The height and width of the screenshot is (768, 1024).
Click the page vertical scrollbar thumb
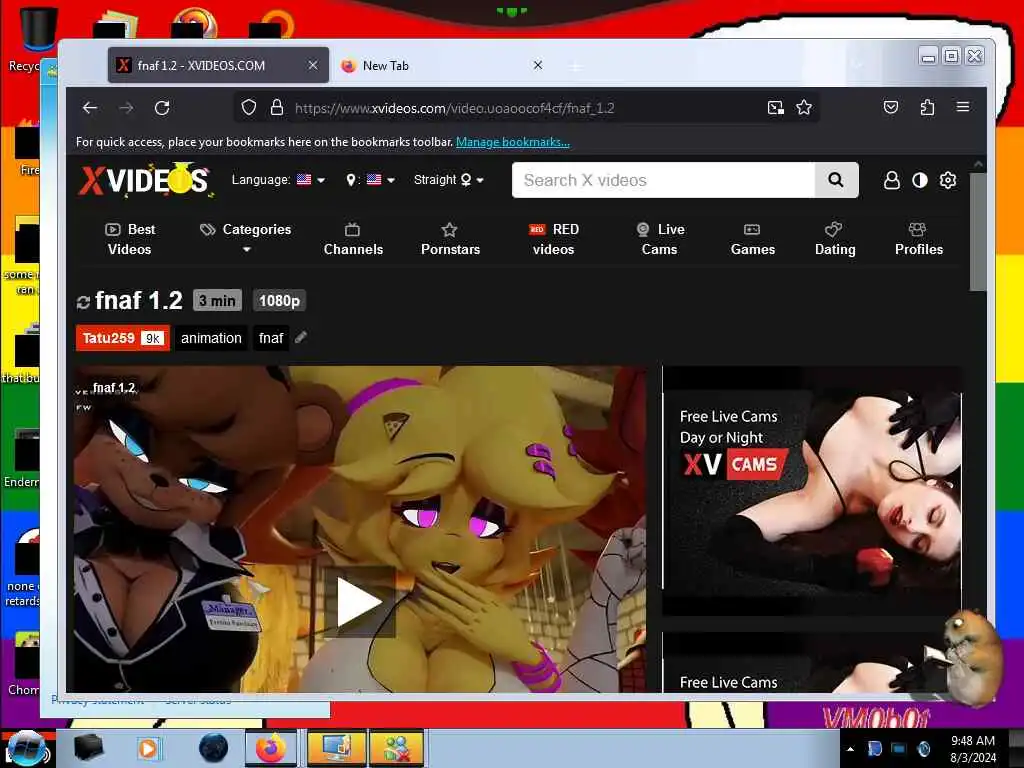pos(978,232)
